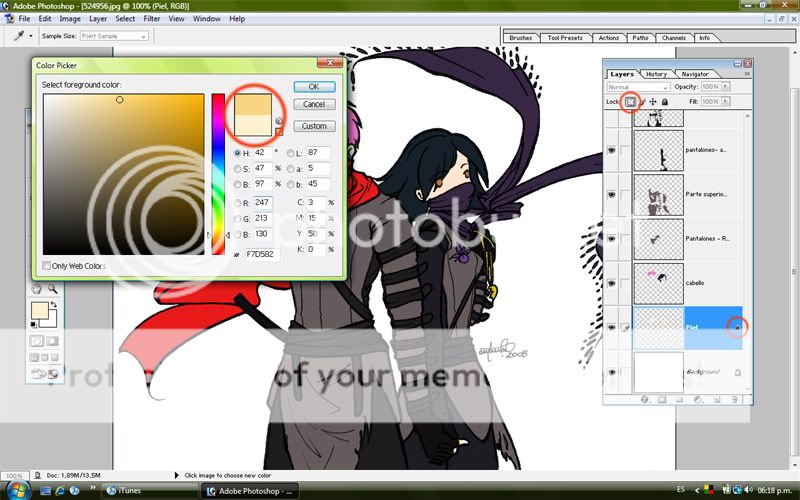Click the lock icon on Piel layer
The width and height of the screenshot is (800, 500).
[x=737, y=328]
